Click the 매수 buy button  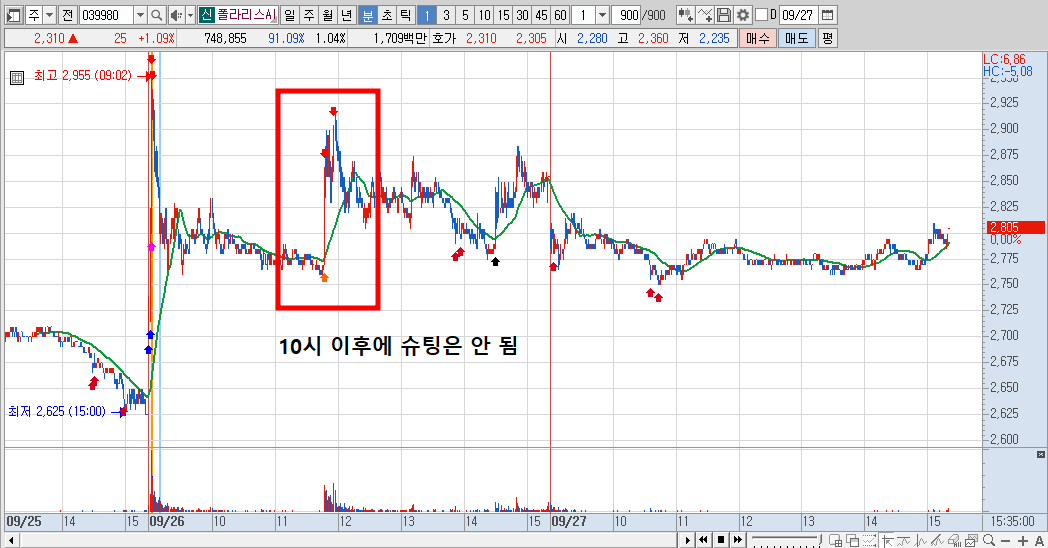click(x=757, y=38)
